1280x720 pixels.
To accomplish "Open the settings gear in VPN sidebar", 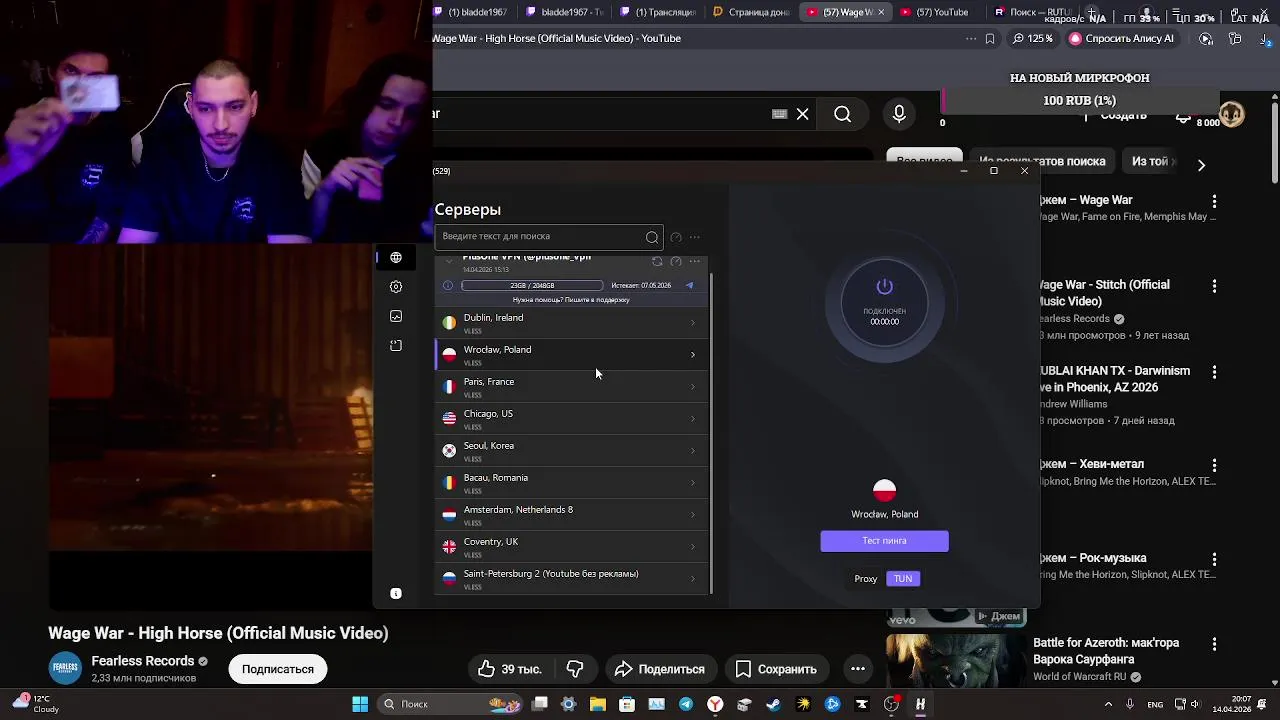I will pyautogui.click(x=396, y=287).
